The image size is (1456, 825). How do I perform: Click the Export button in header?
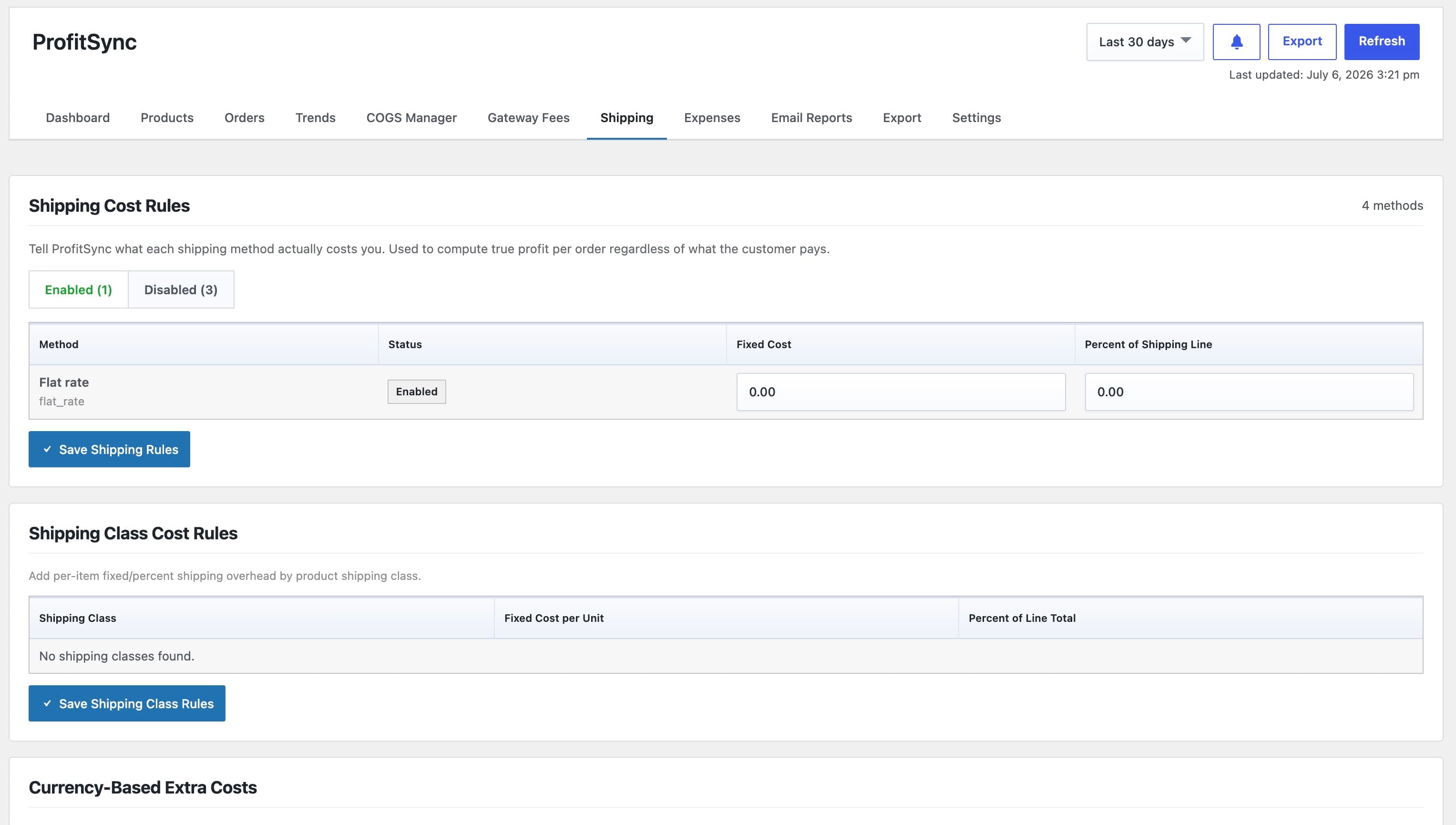1302,41
